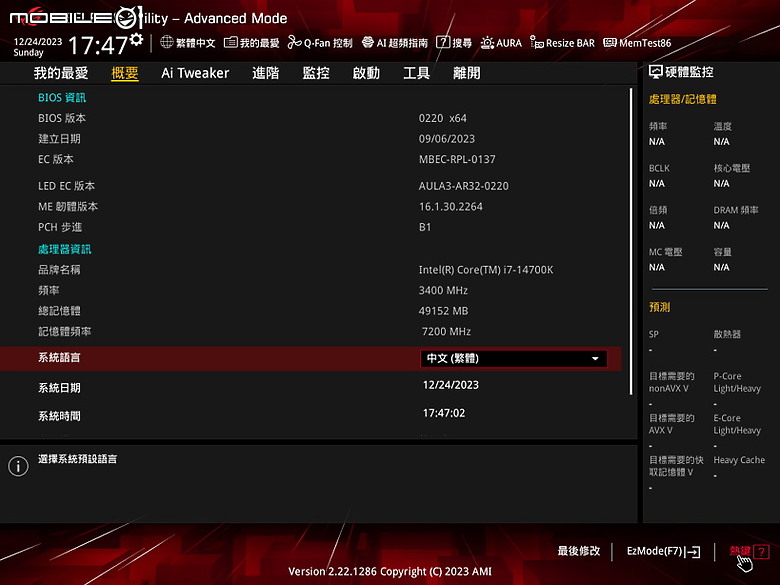Select the 概要 main tab
Screen dimensions: 780x585
(x=124, y=73)
